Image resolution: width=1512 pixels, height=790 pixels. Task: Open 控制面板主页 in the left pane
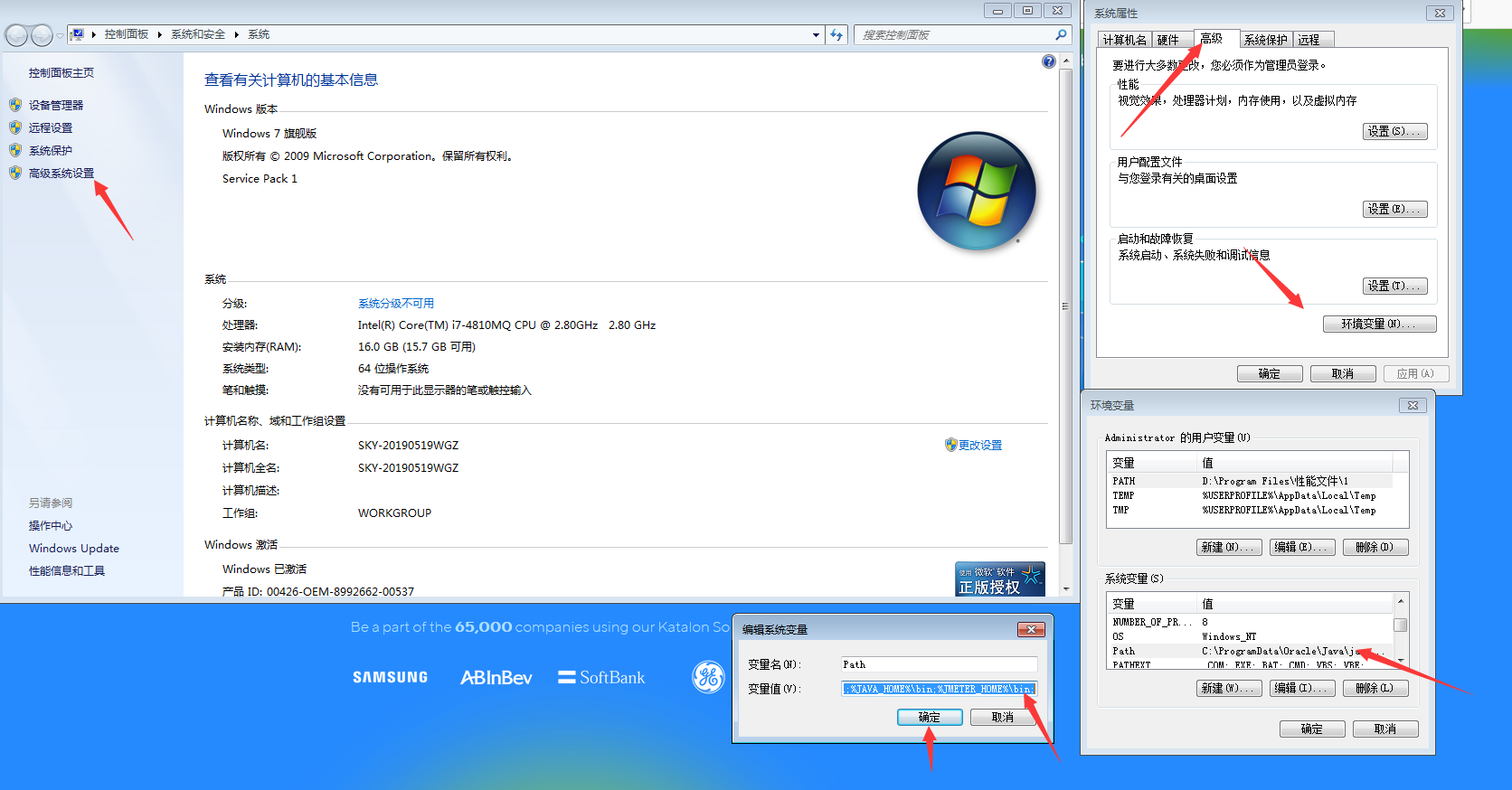[61, 73]
